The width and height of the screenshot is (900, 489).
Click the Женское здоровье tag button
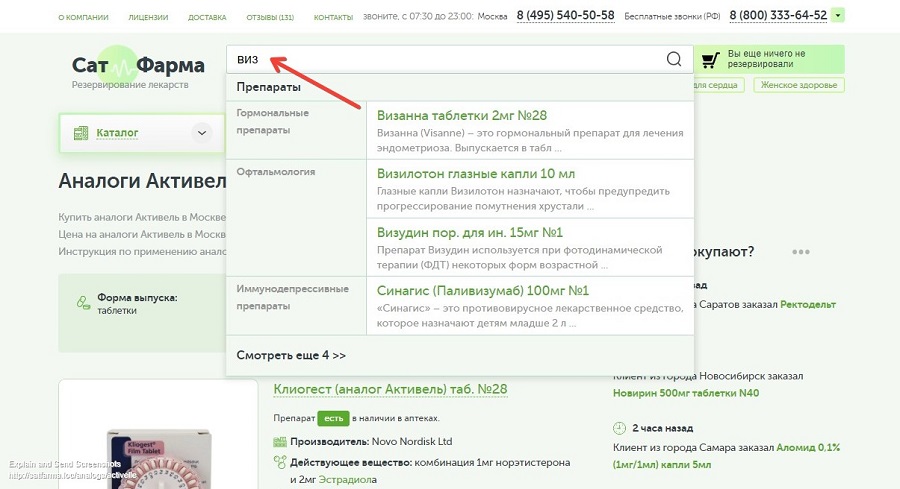[798, 85]
